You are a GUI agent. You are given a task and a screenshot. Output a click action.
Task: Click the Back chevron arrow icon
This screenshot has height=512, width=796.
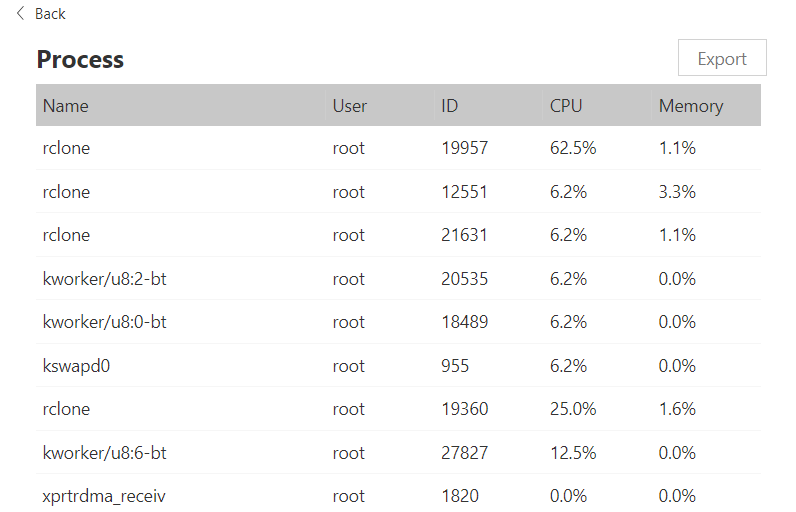click(20, 13)
